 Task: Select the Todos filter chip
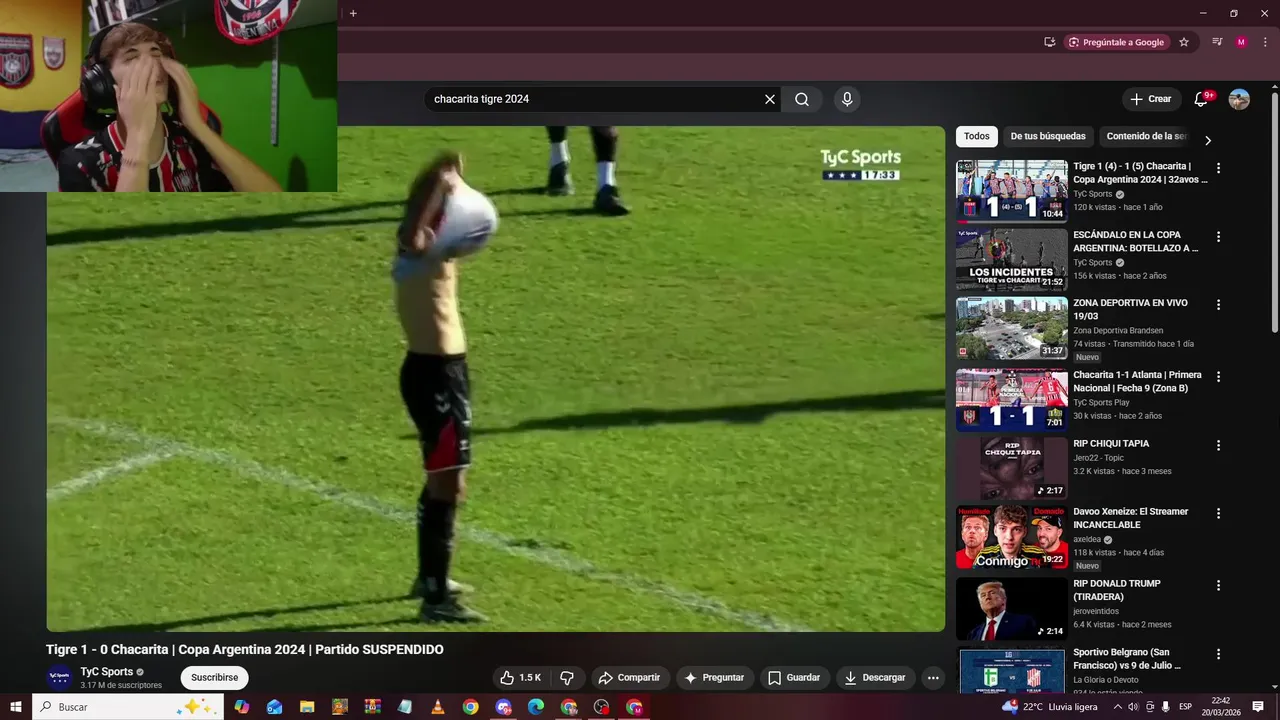977,136
